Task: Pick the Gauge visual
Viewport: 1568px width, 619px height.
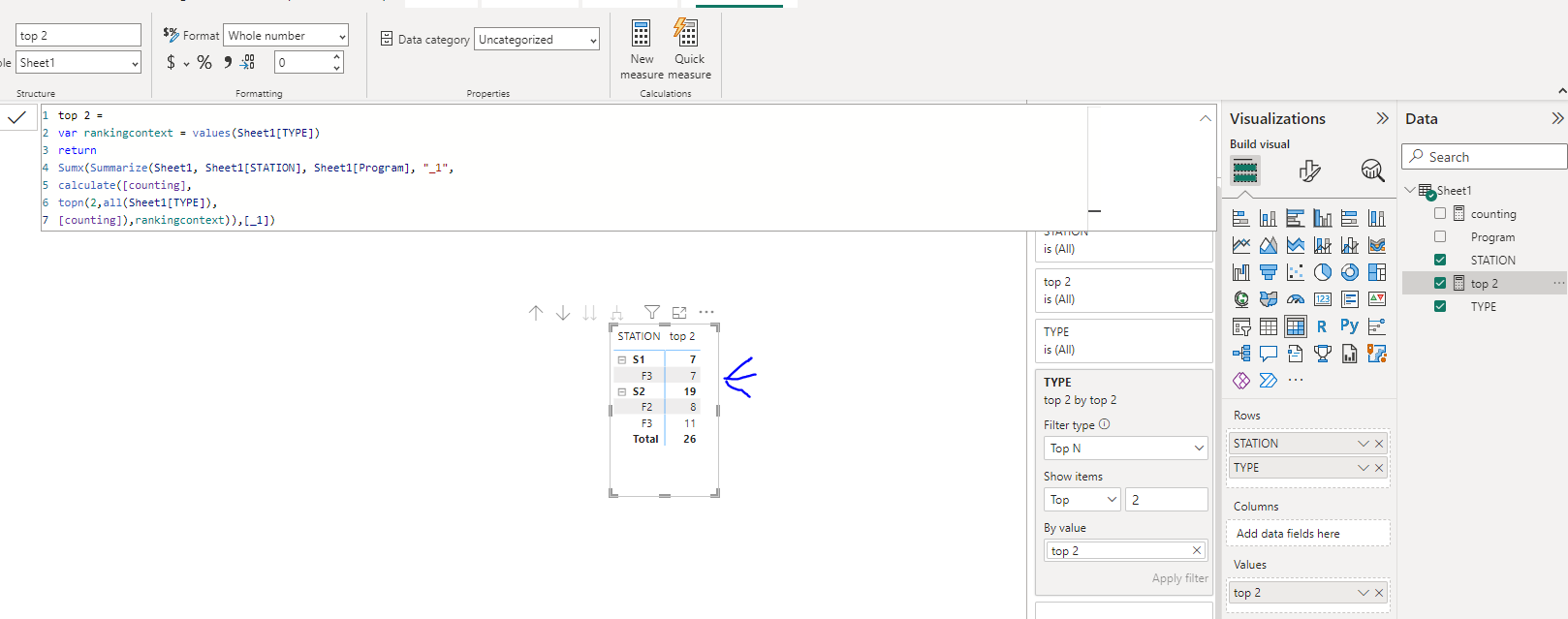Action: [x=1296, y=299]
